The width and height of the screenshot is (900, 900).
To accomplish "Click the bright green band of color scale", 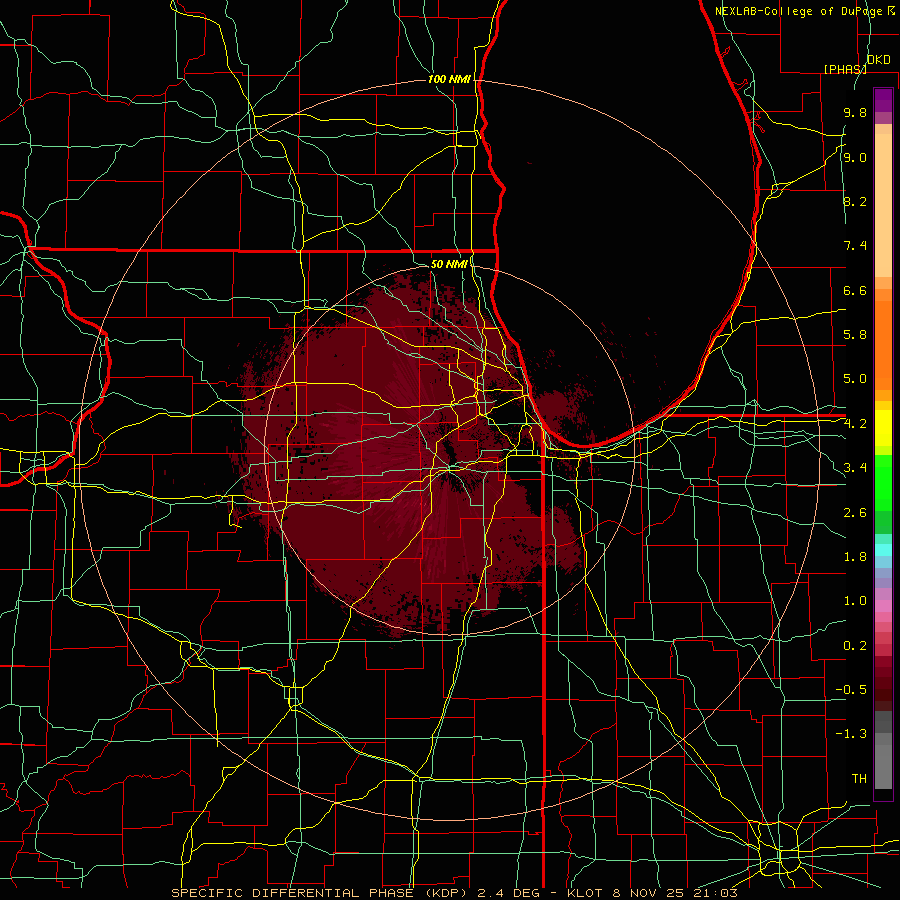I will [883, 483].
